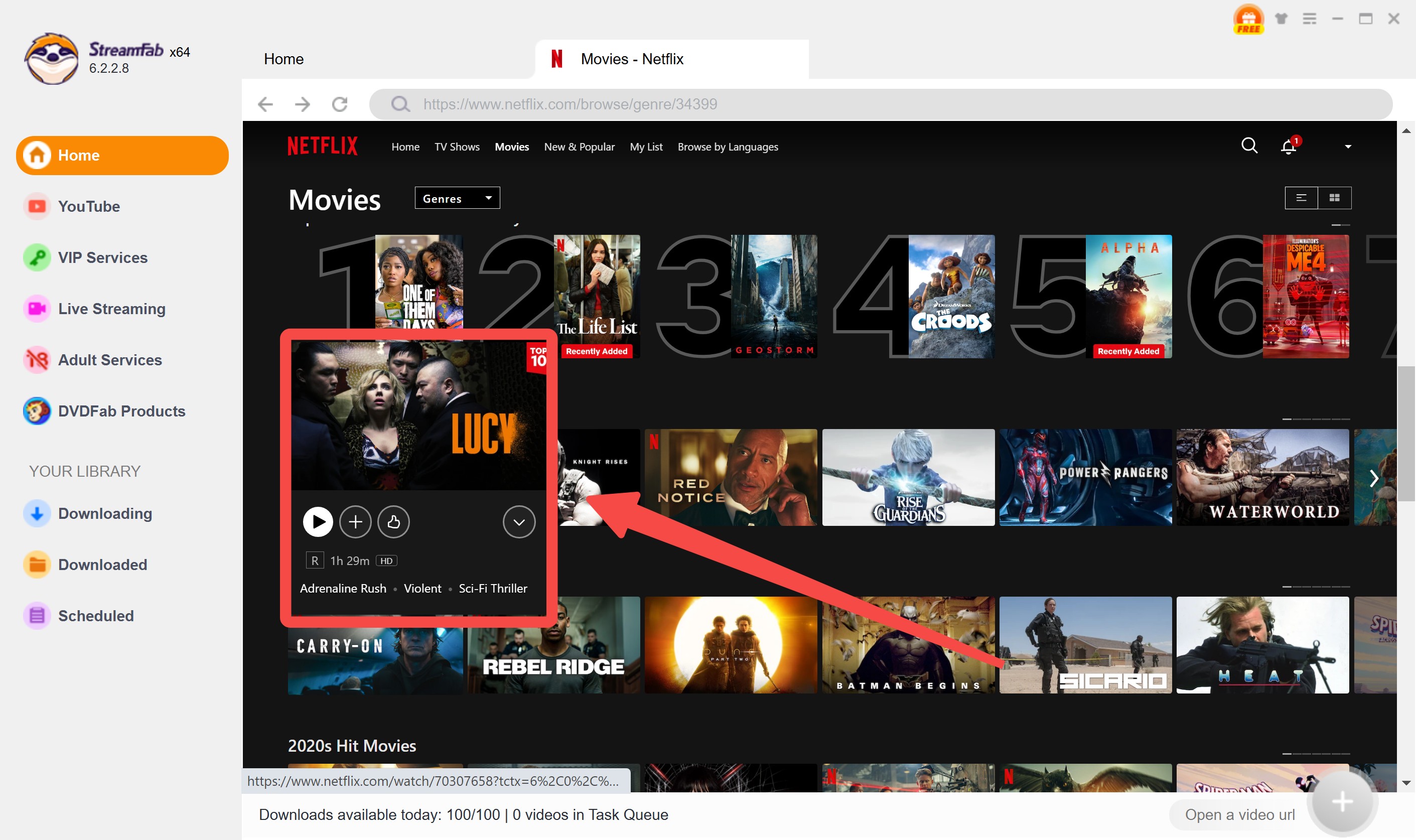Click scrollbar down arrow
This screenshot has width=1416, height=840.
tap(1406, 783)
